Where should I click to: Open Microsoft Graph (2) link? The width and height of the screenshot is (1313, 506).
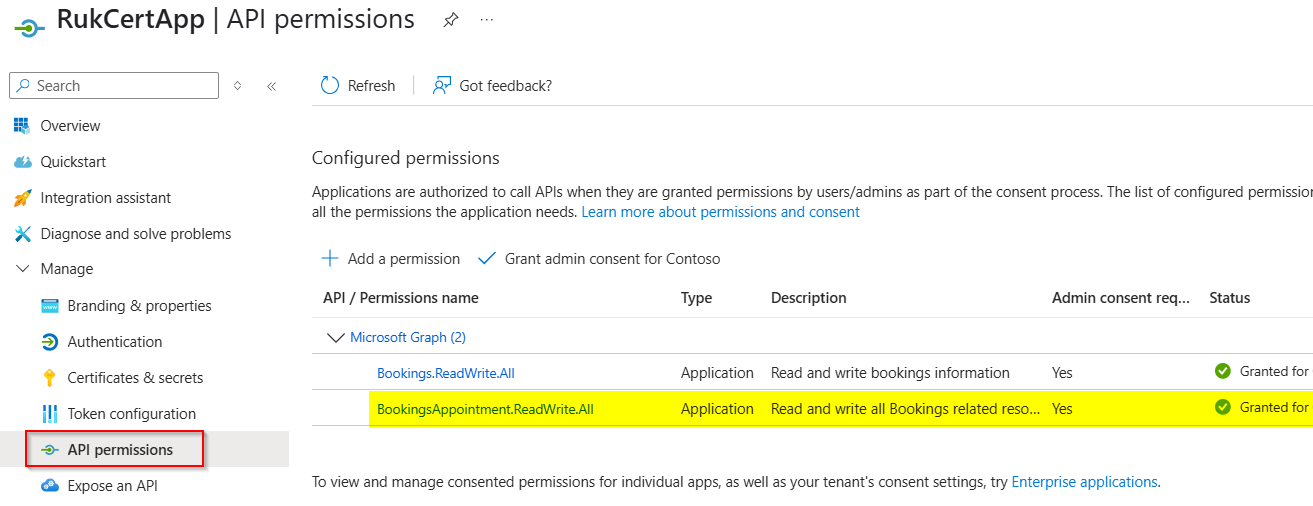pyautogui.click(x=408, y=338)
